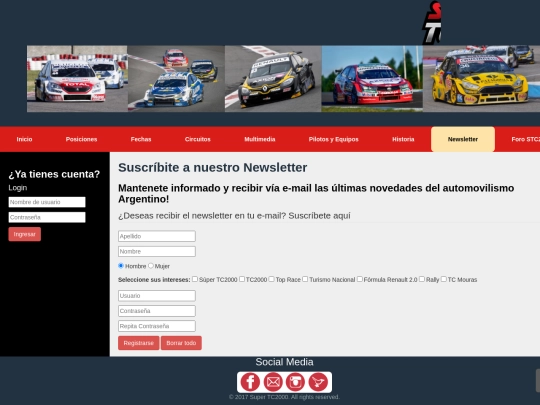Select the Hombre radio button
Image resolution: width=540 pixels, height=405 pixels.
click(x=121, y=266)
